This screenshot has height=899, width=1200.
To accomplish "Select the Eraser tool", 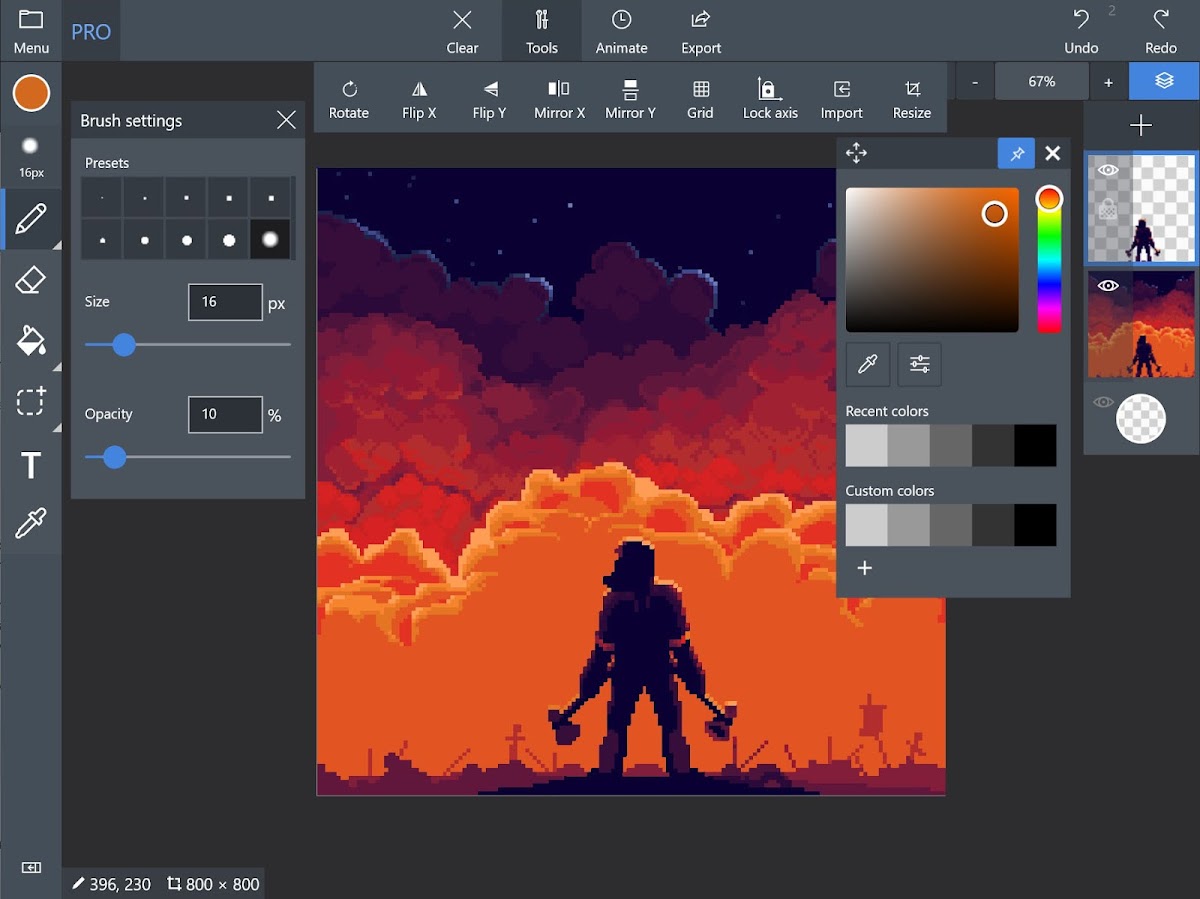I will click(31, 281).
